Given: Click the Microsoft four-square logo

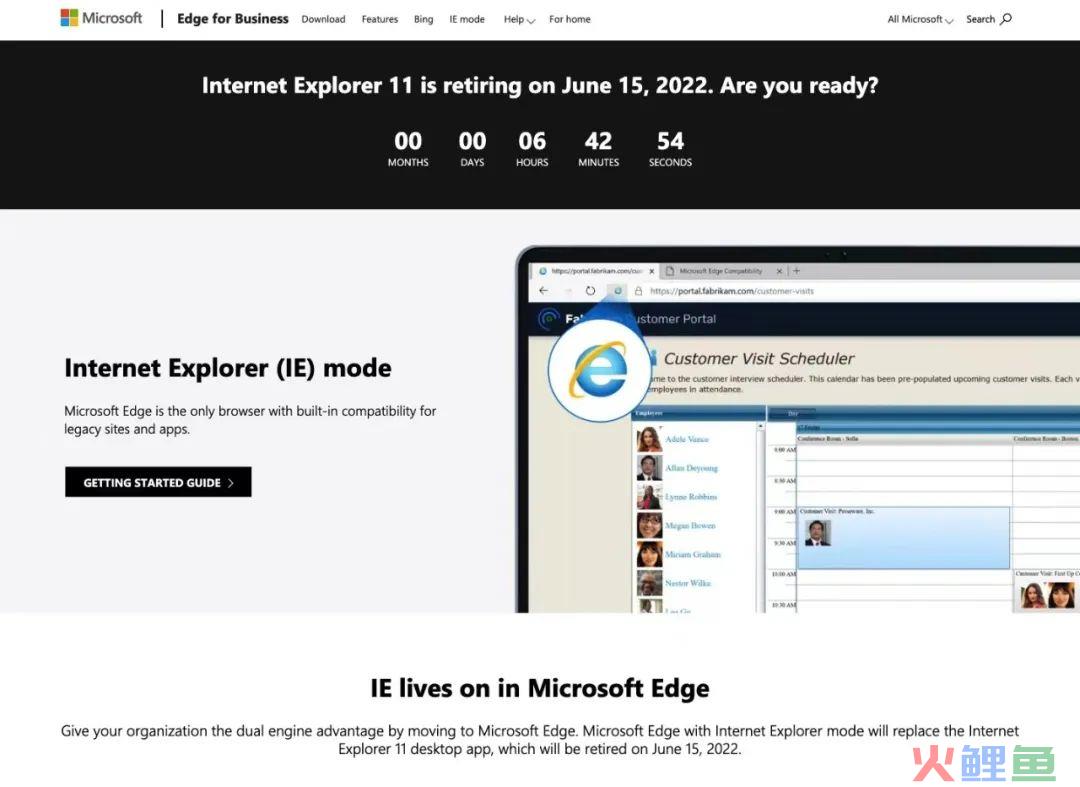Looking at the screenshot, I should (69, 18).
